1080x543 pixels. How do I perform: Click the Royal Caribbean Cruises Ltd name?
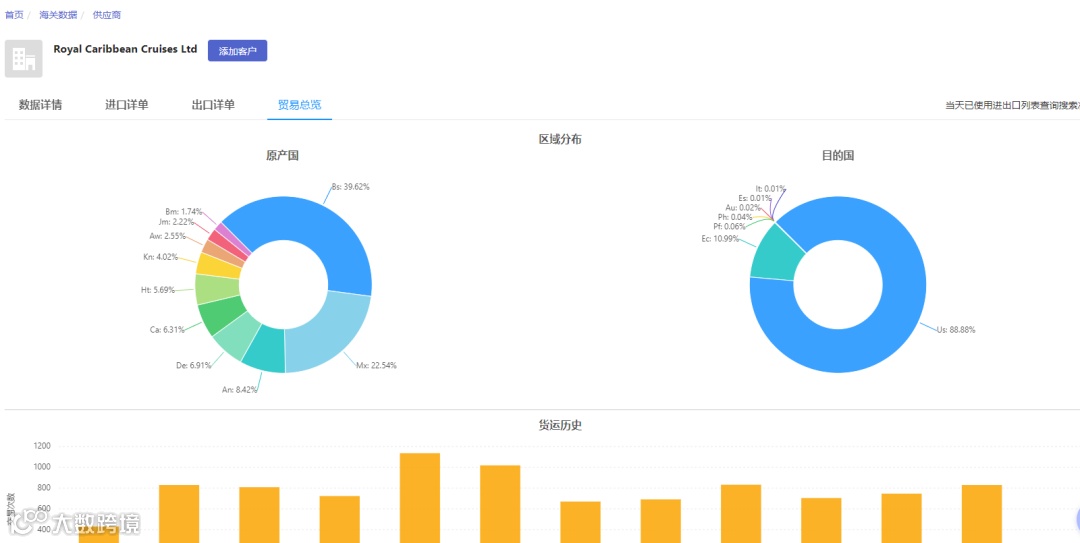125,50
